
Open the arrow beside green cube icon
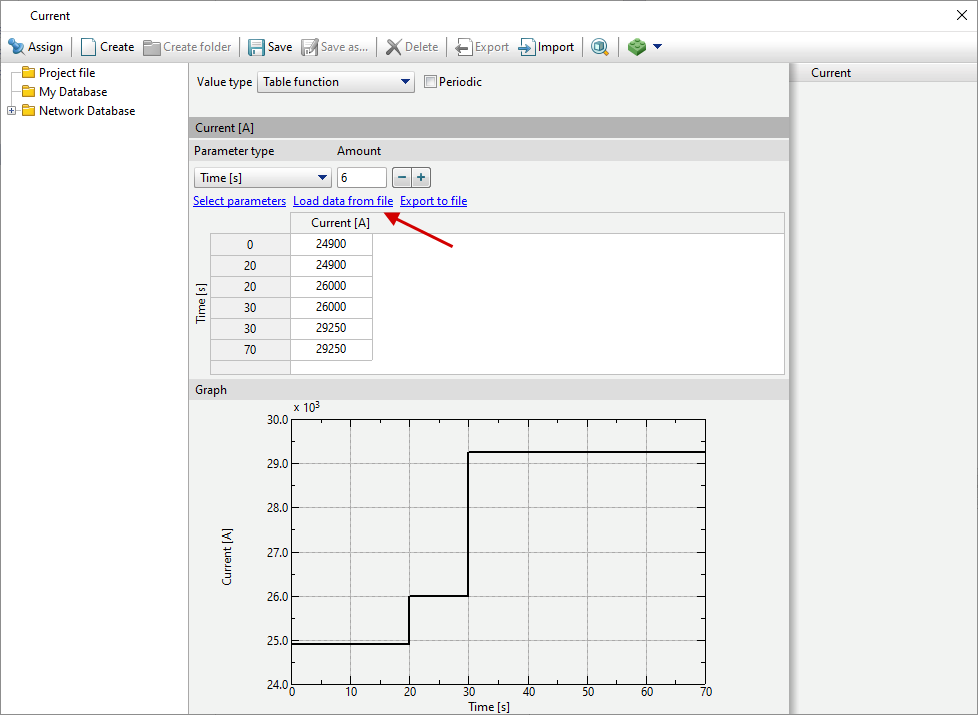[x=657, y=47]
